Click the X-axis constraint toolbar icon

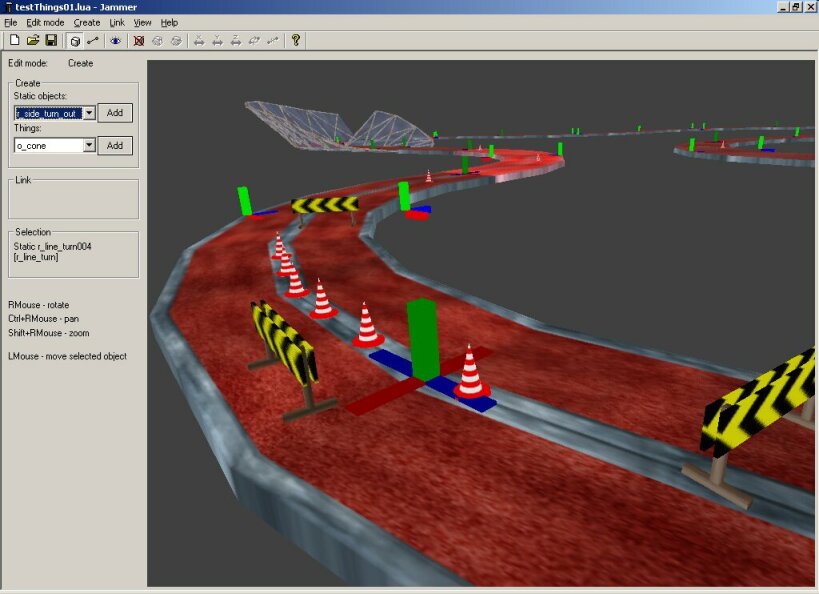(199, 41)
